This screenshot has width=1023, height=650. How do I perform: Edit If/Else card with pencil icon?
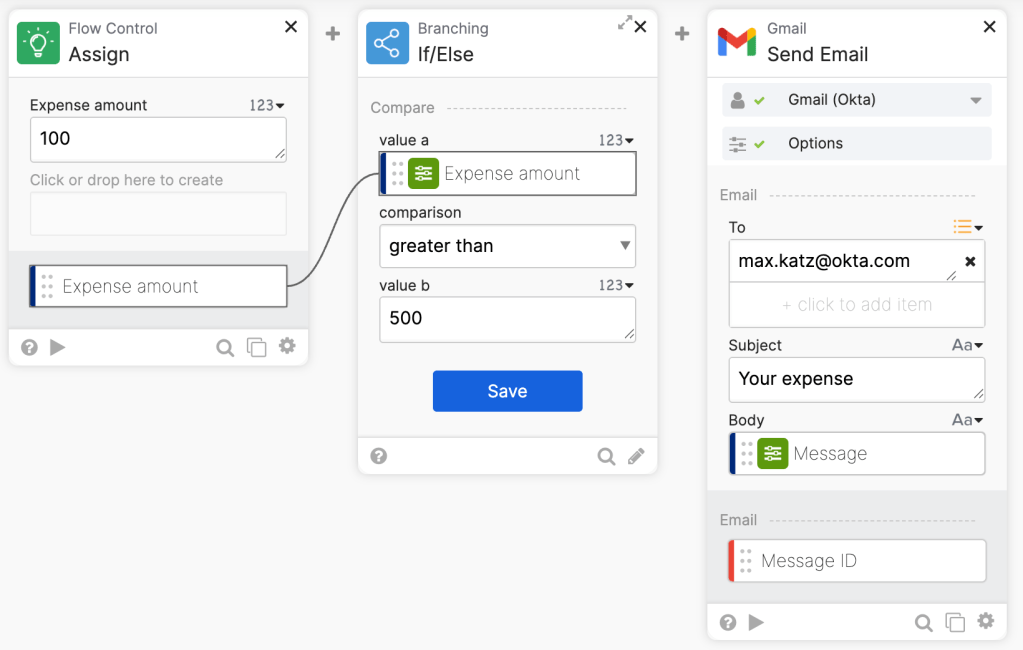(x=636, y=456)
